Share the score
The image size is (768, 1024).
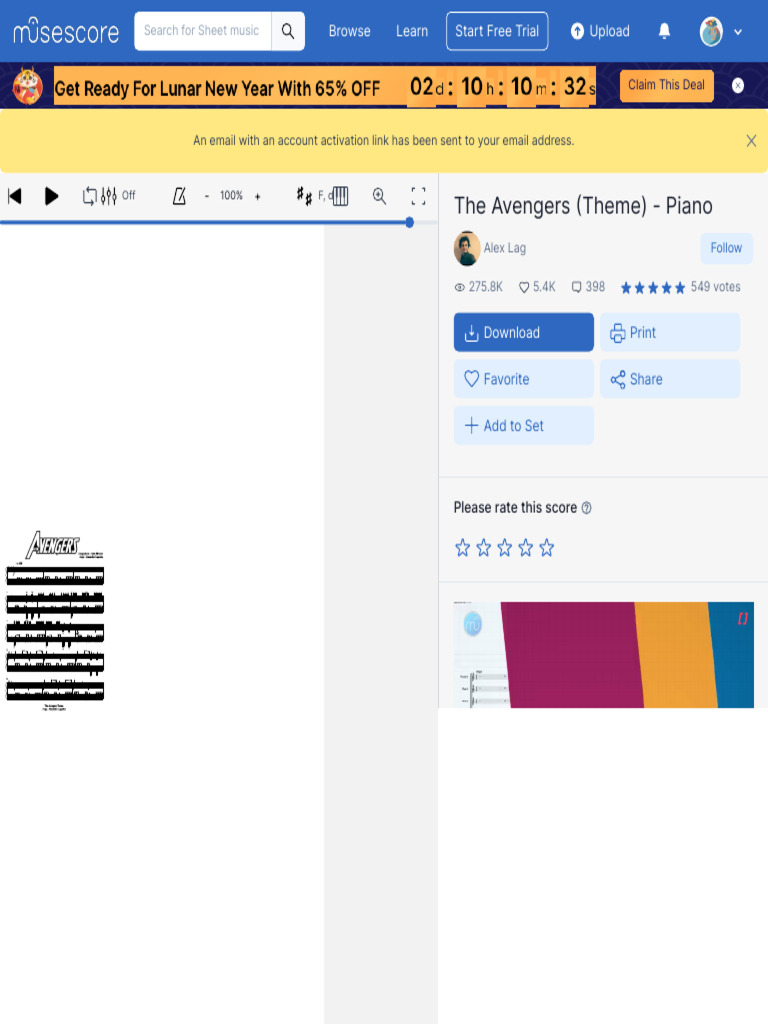(x=670, y=379)
